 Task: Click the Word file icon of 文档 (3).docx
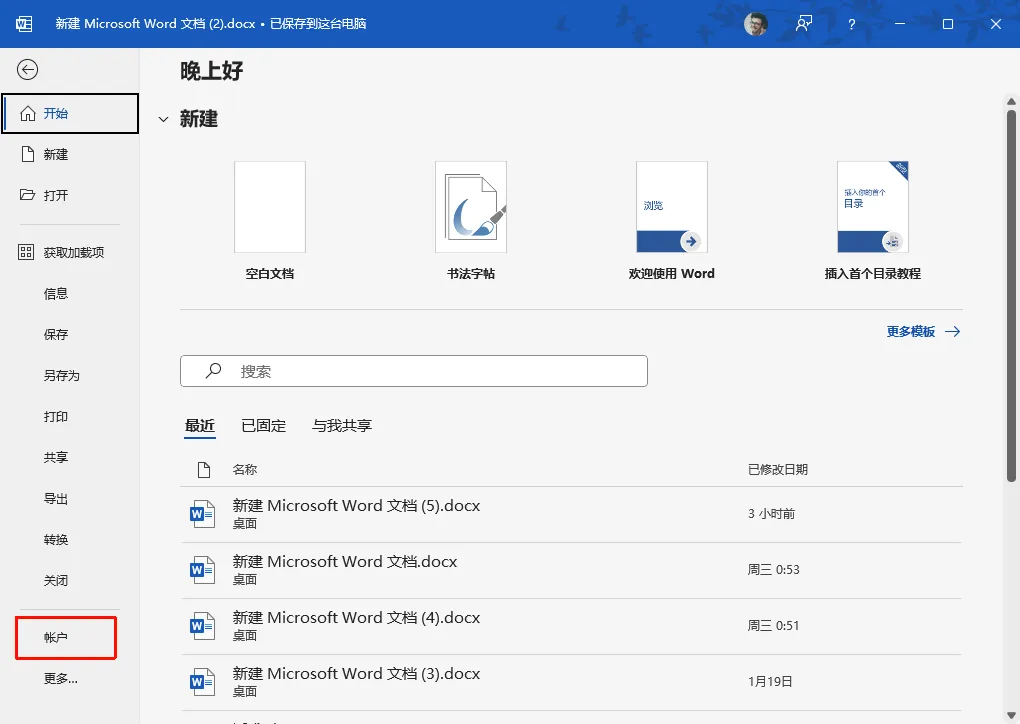(202, 682)
